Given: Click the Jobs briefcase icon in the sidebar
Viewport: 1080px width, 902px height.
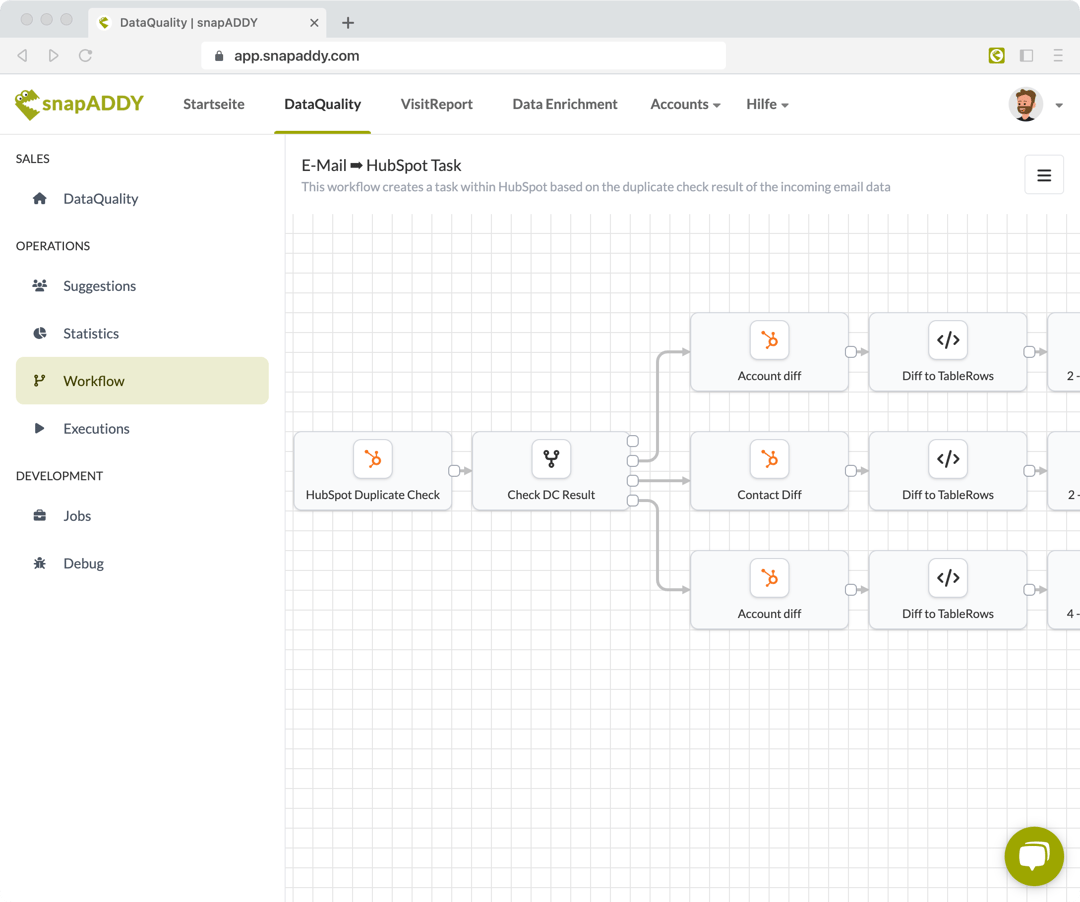Looking at the screenshot, I should 39,515.
